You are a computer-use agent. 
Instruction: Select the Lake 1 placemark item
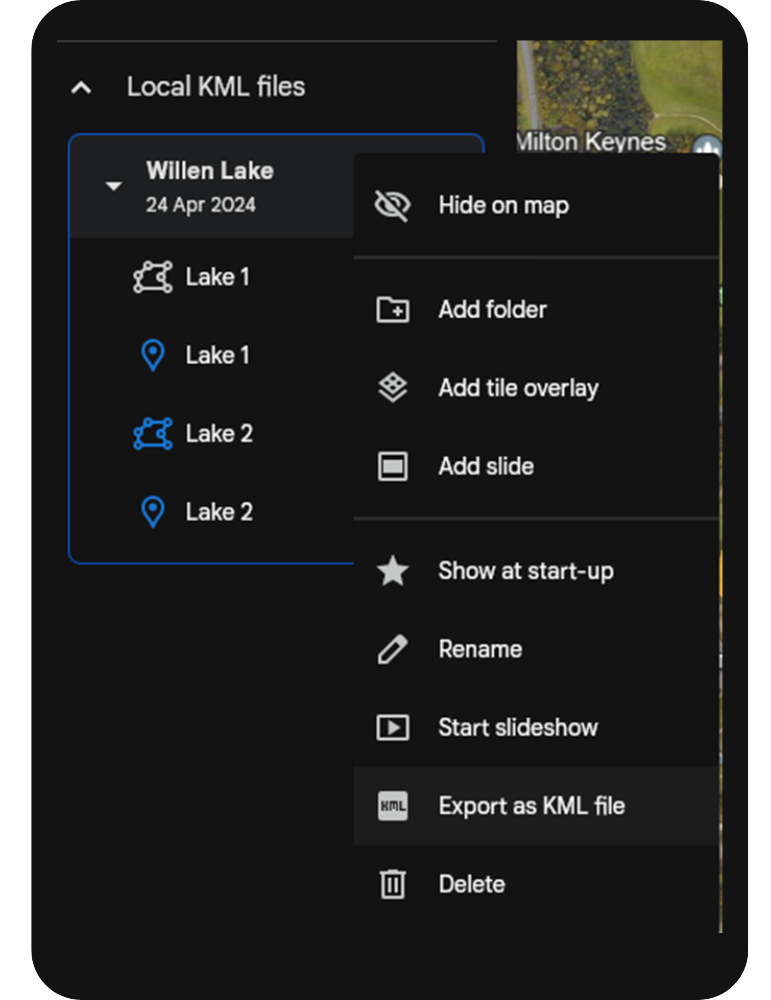coord(217,355)
